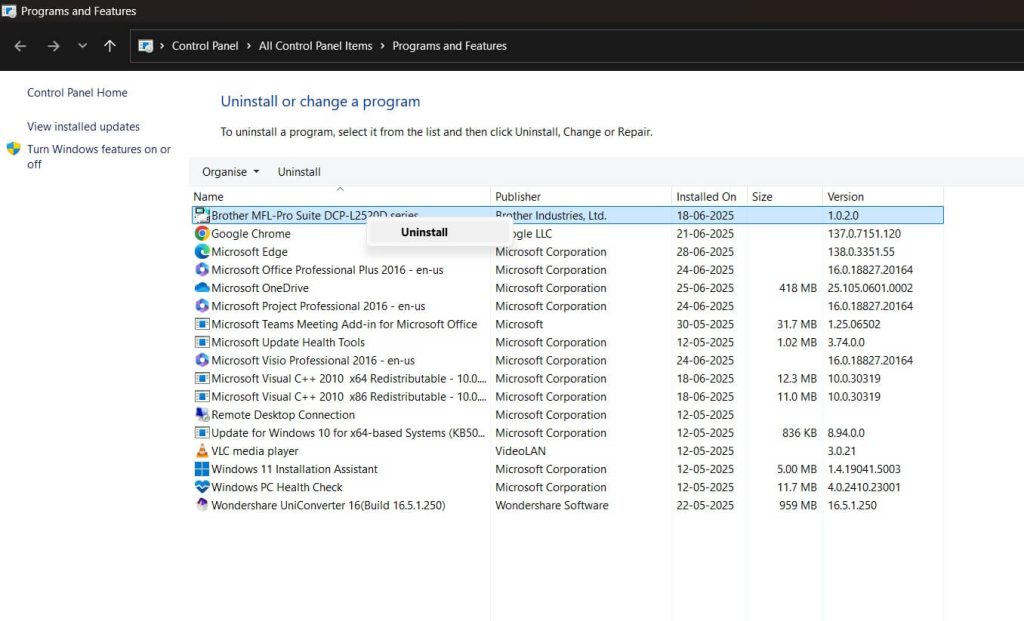Screen dimensions: 1024x621
Task: Click Brother Industries, Ltd. publisher cell
Action: click(551, 215)
